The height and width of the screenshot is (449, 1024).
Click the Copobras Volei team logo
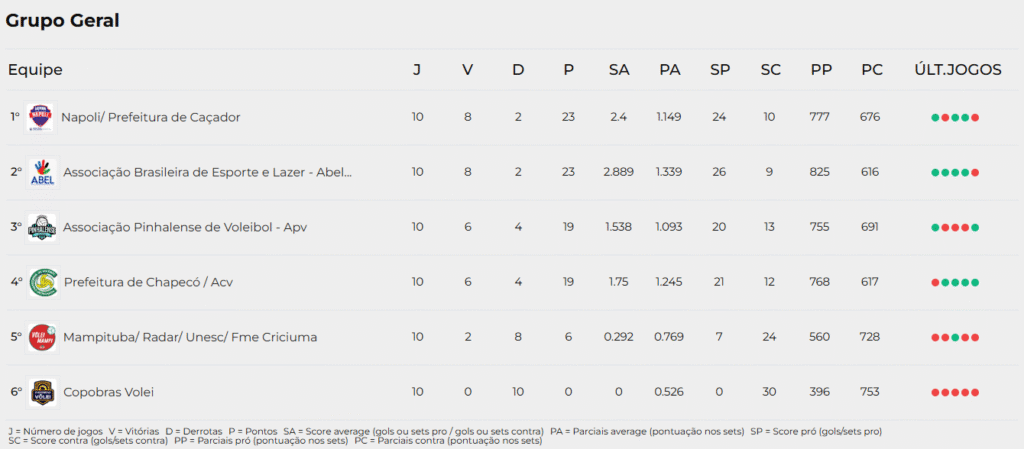point(42,392)
